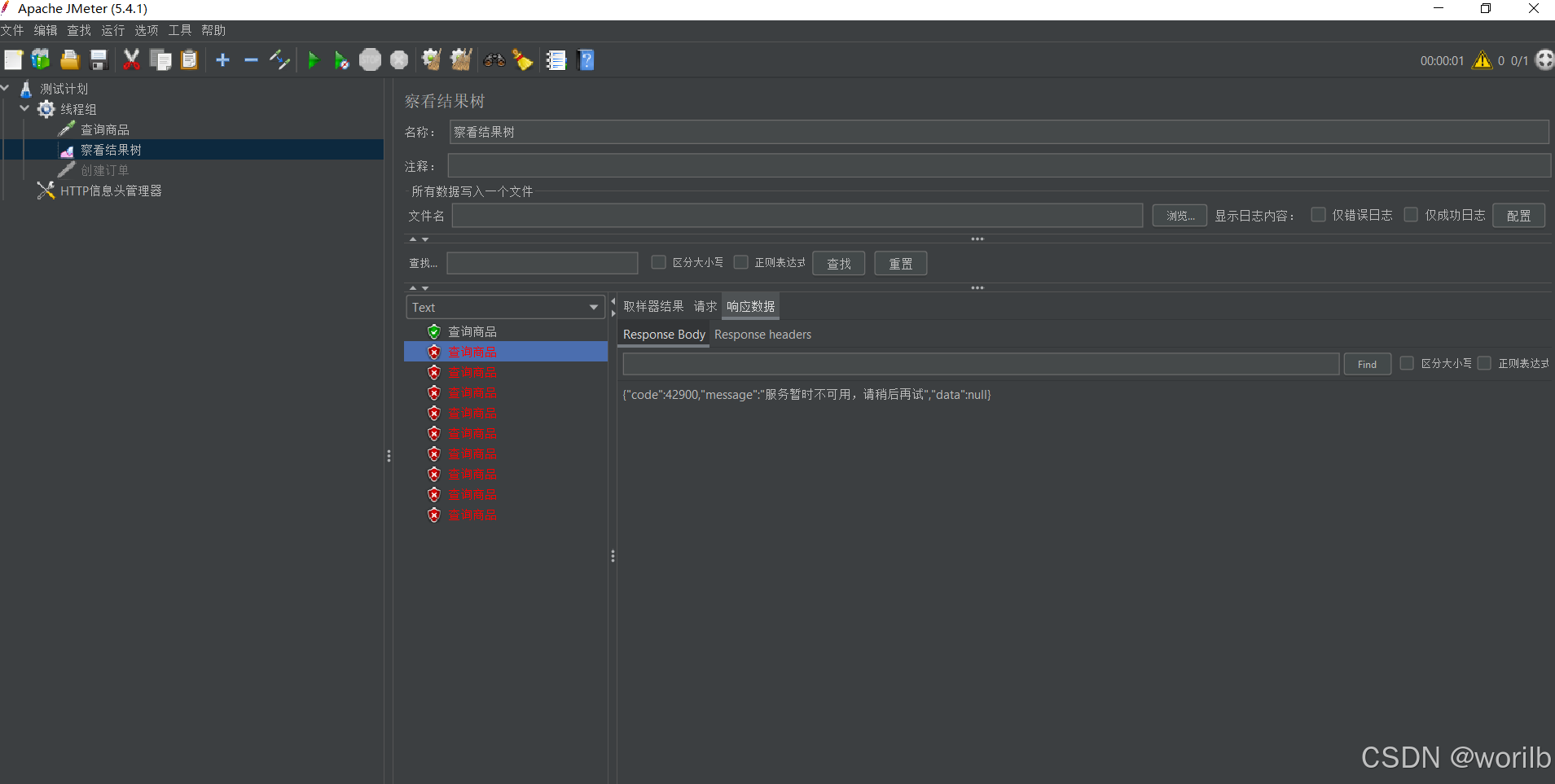
Task: Collapse the 线程组 tree node
Action: [24, 108]
